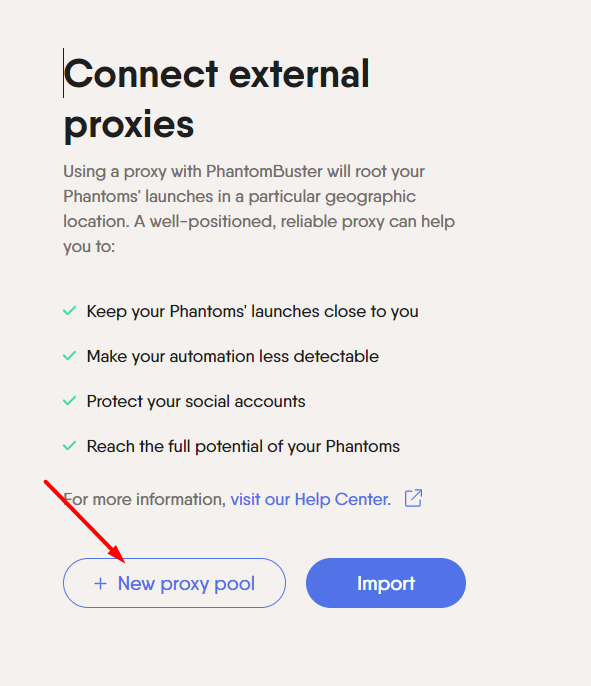Create a New proxy pool
The height and width of the screenshot is (686, 591).
pos(175,583)
